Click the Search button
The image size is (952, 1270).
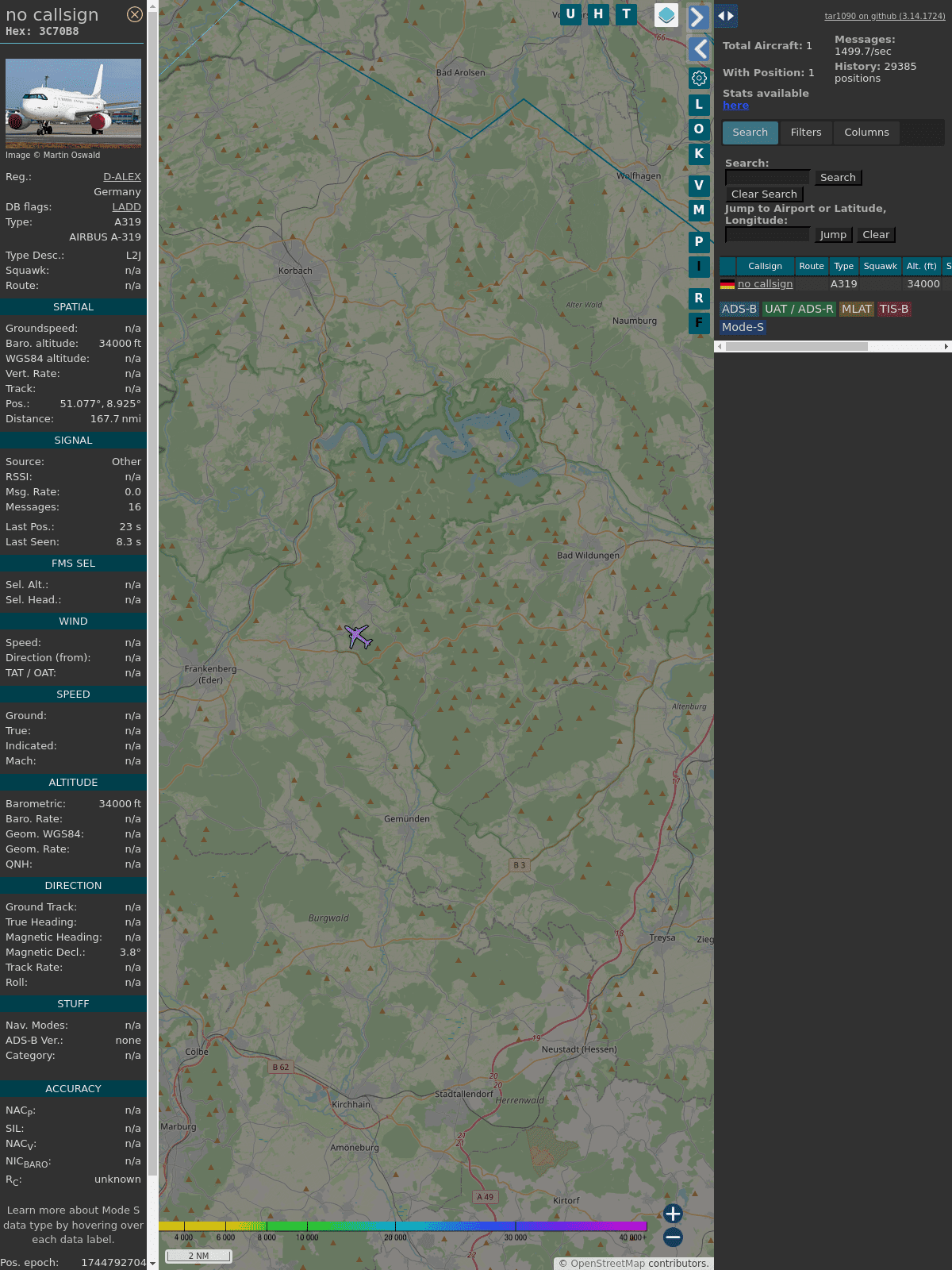[x=838, y=178]
